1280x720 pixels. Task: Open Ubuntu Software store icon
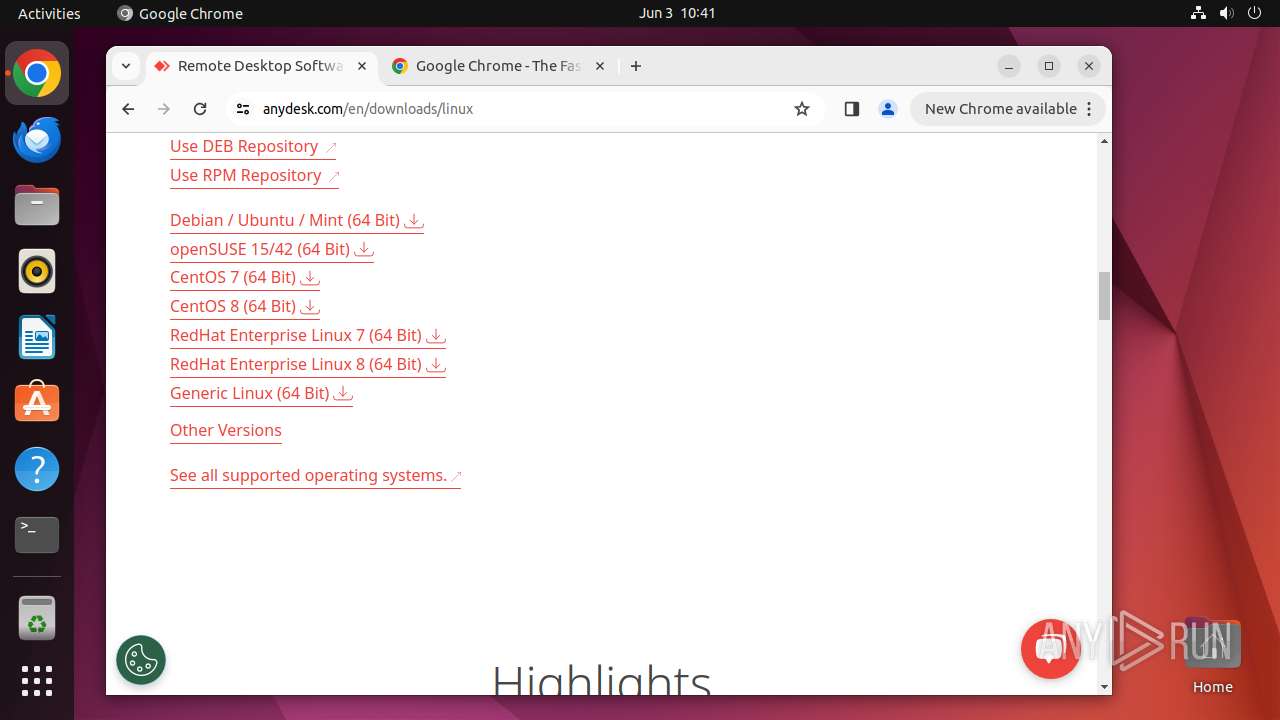37,403
